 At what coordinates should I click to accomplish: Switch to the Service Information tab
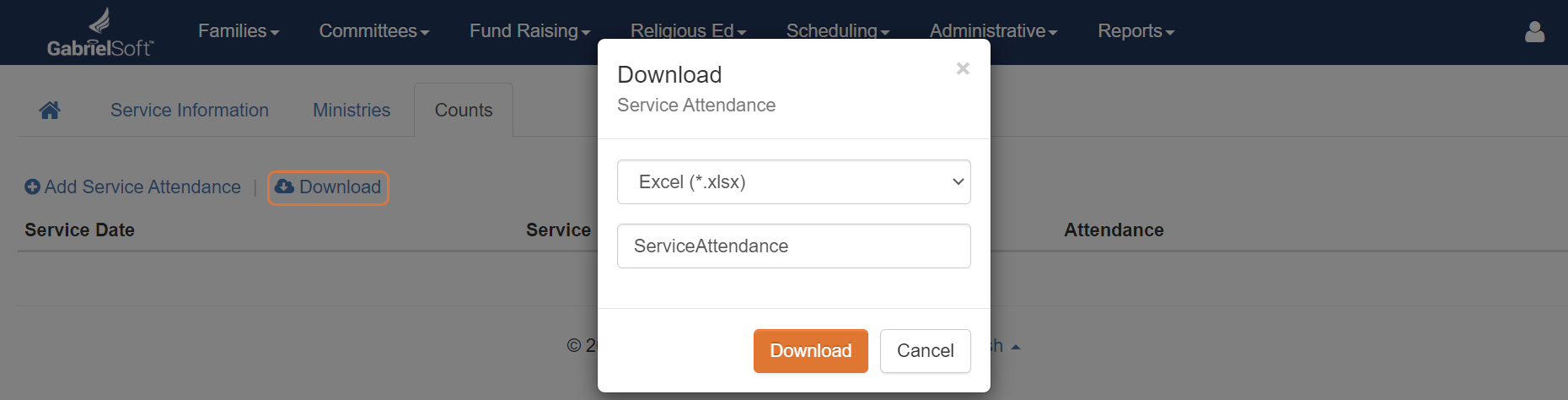click(190, 110)
